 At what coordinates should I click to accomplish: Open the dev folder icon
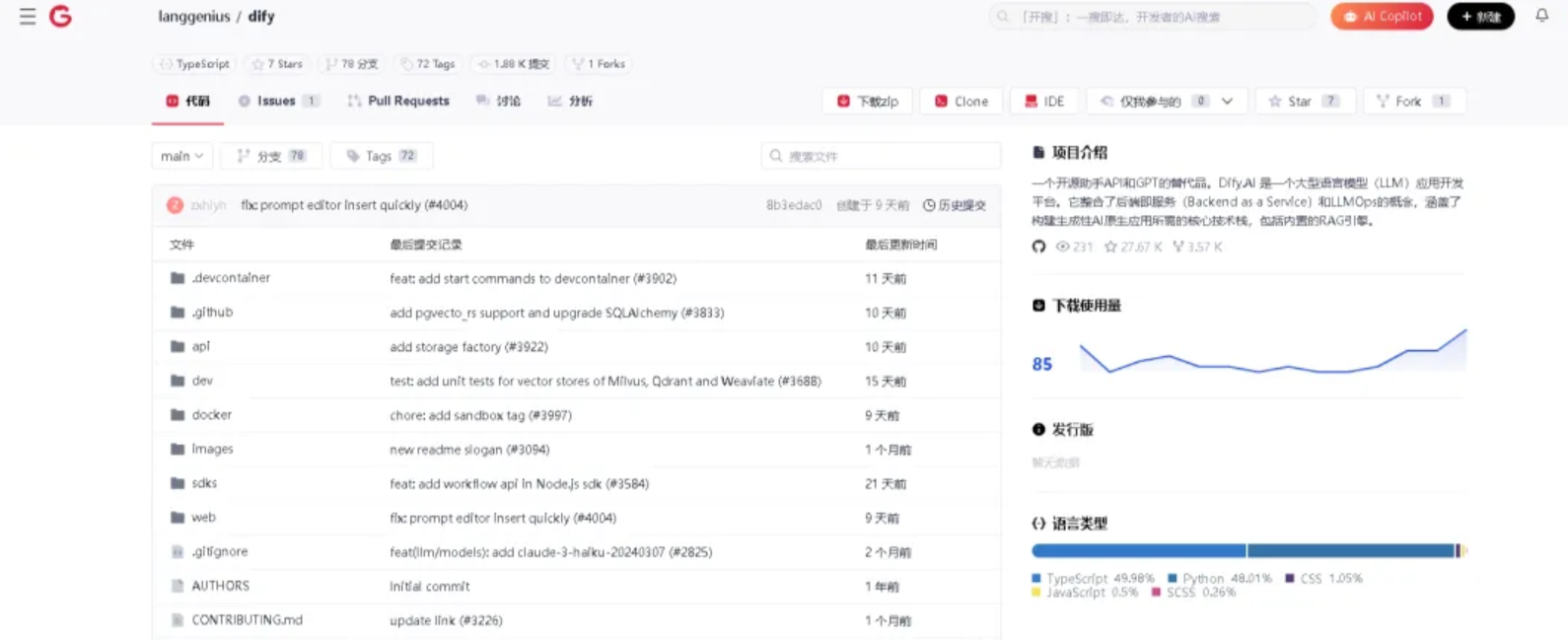pyautogui.click(x=178, y=381)
